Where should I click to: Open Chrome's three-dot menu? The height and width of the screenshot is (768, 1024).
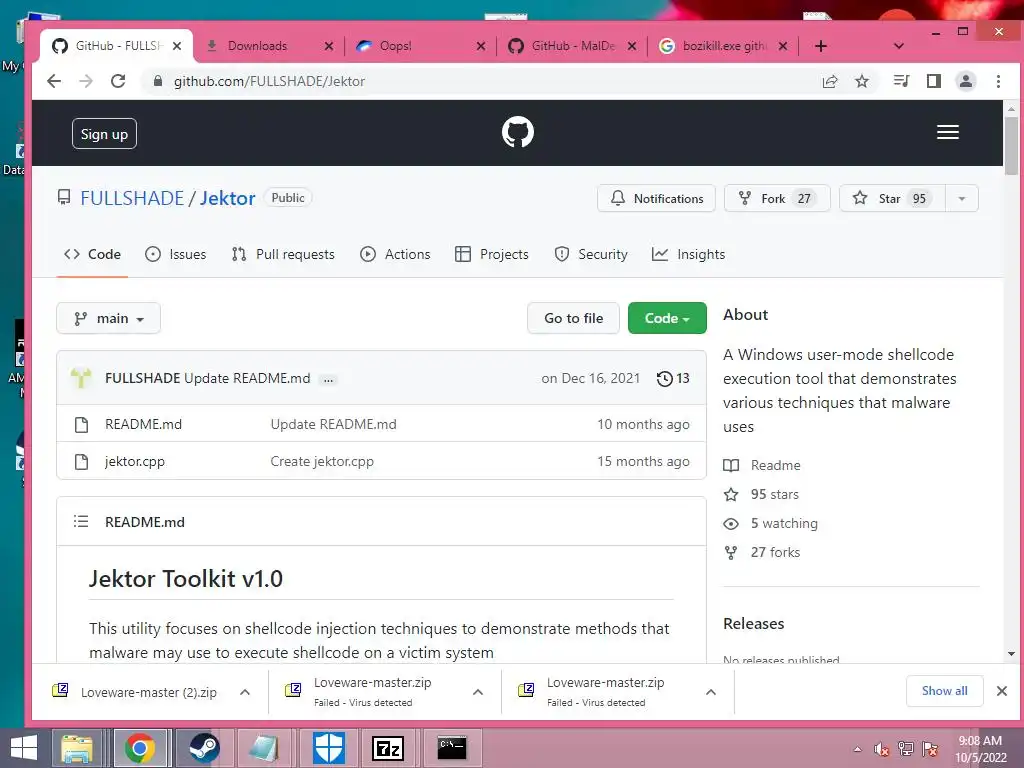pos(998,81)
